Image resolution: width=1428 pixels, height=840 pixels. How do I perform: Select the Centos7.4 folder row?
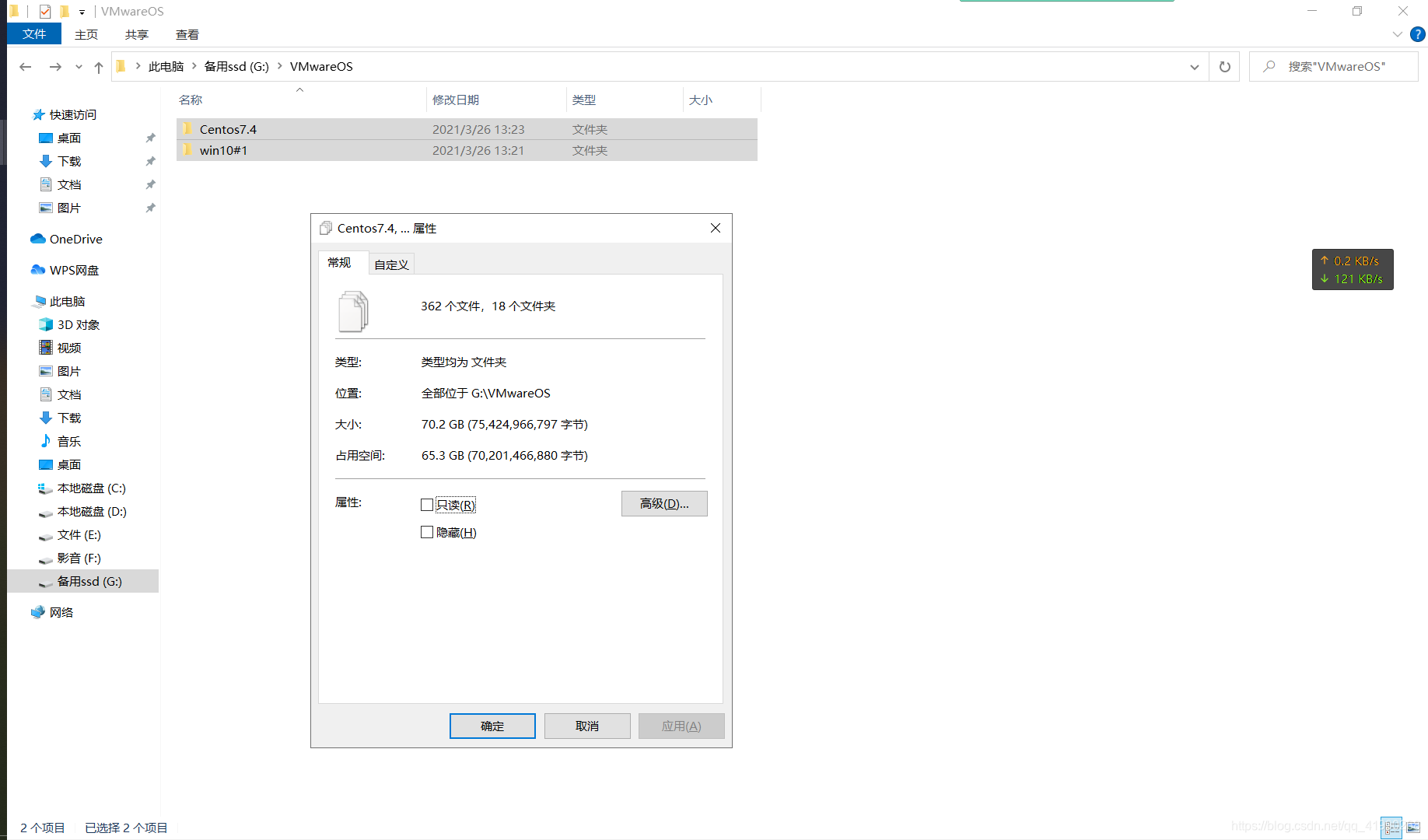pos(467,129)
